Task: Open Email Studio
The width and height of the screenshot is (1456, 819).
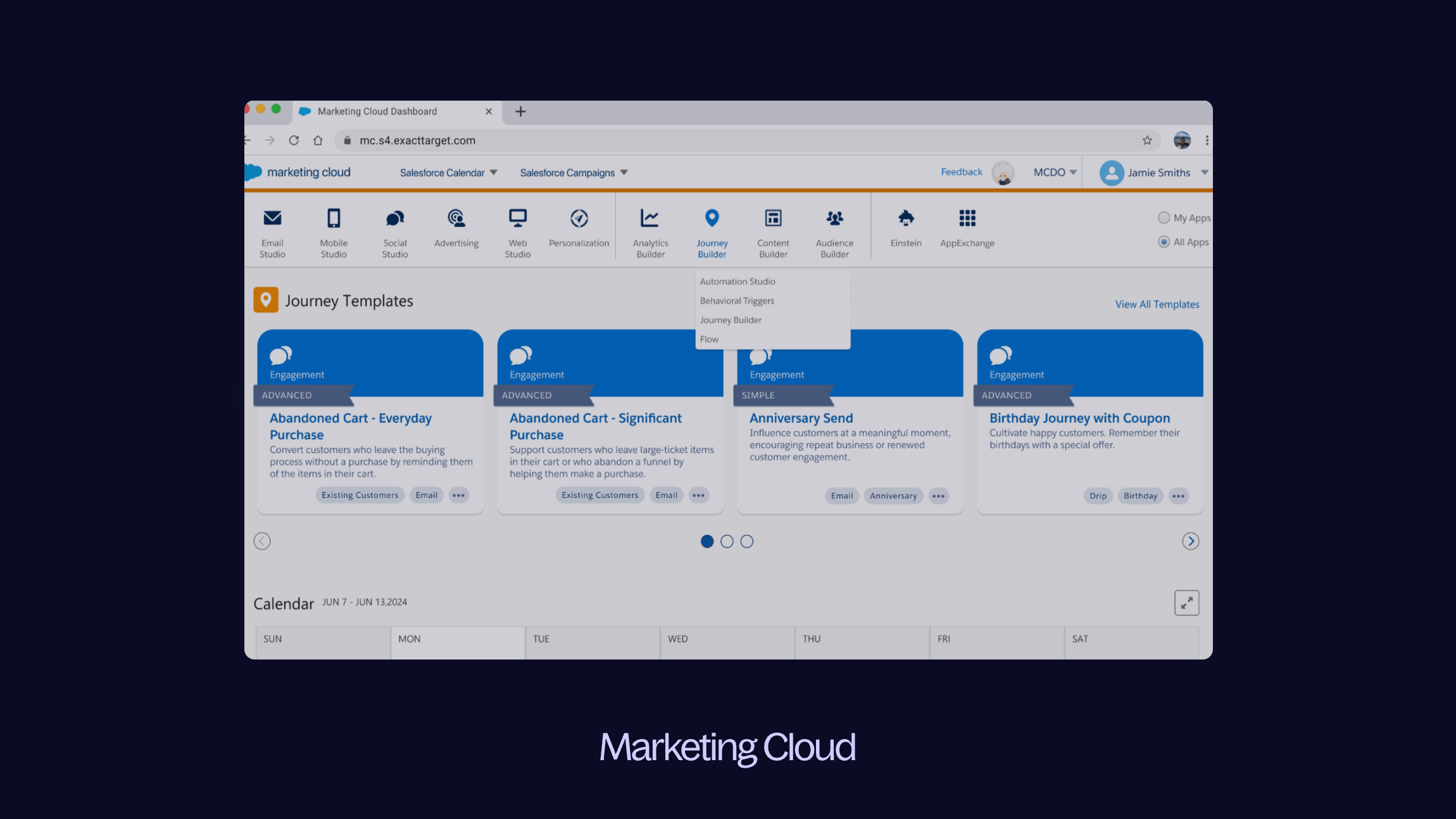Action: [x=272, y=232]
